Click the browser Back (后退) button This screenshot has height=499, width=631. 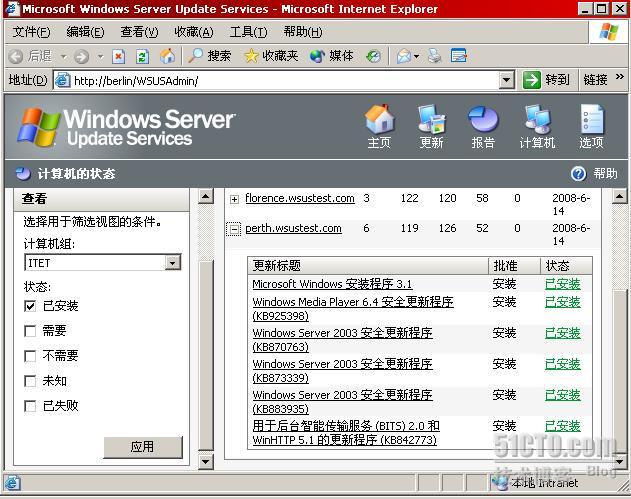(30, 56)
